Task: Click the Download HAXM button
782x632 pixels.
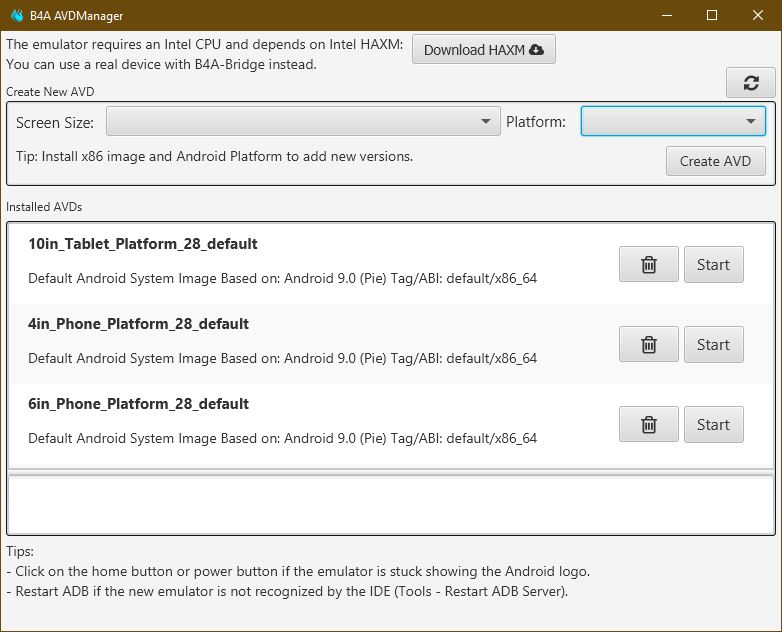Action: pyautogui.click(x=483, y=50)
